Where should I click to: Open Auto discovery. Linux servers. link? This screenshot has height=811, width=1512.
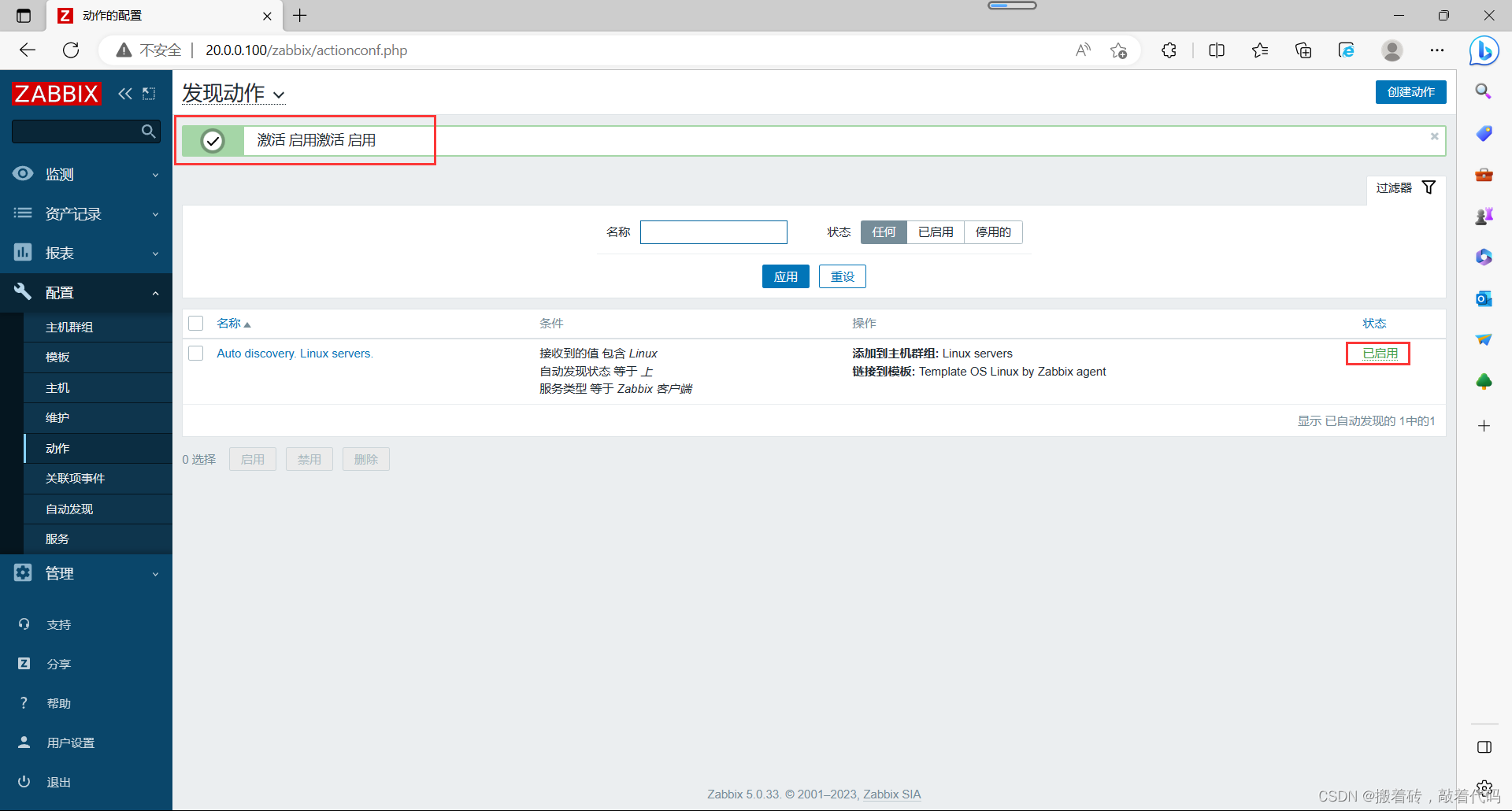click(295, 354)
